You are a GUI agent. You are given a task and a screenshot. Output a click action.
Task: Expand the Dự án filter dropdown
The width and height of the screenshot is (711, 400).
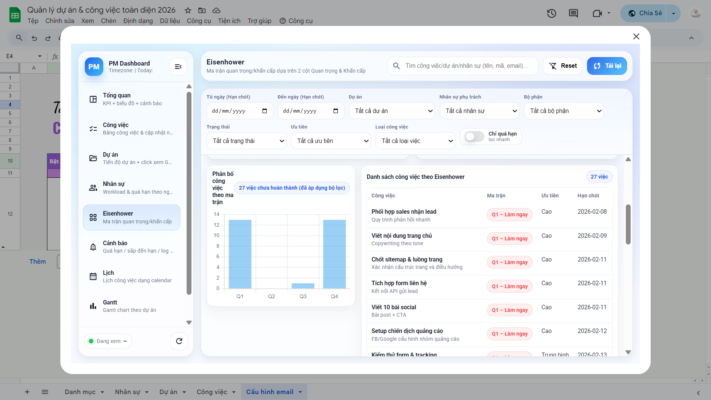coord(391,111)
